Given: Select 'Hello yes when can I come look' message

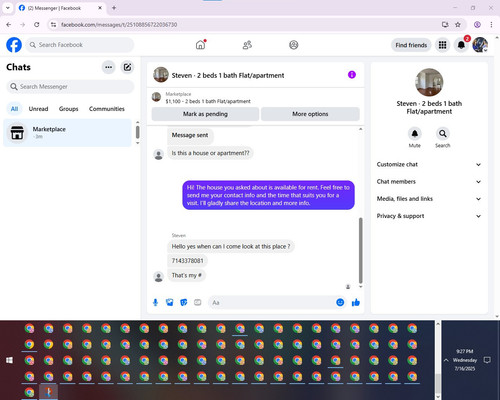Looking at the screenshot, I should coord(231,246).
